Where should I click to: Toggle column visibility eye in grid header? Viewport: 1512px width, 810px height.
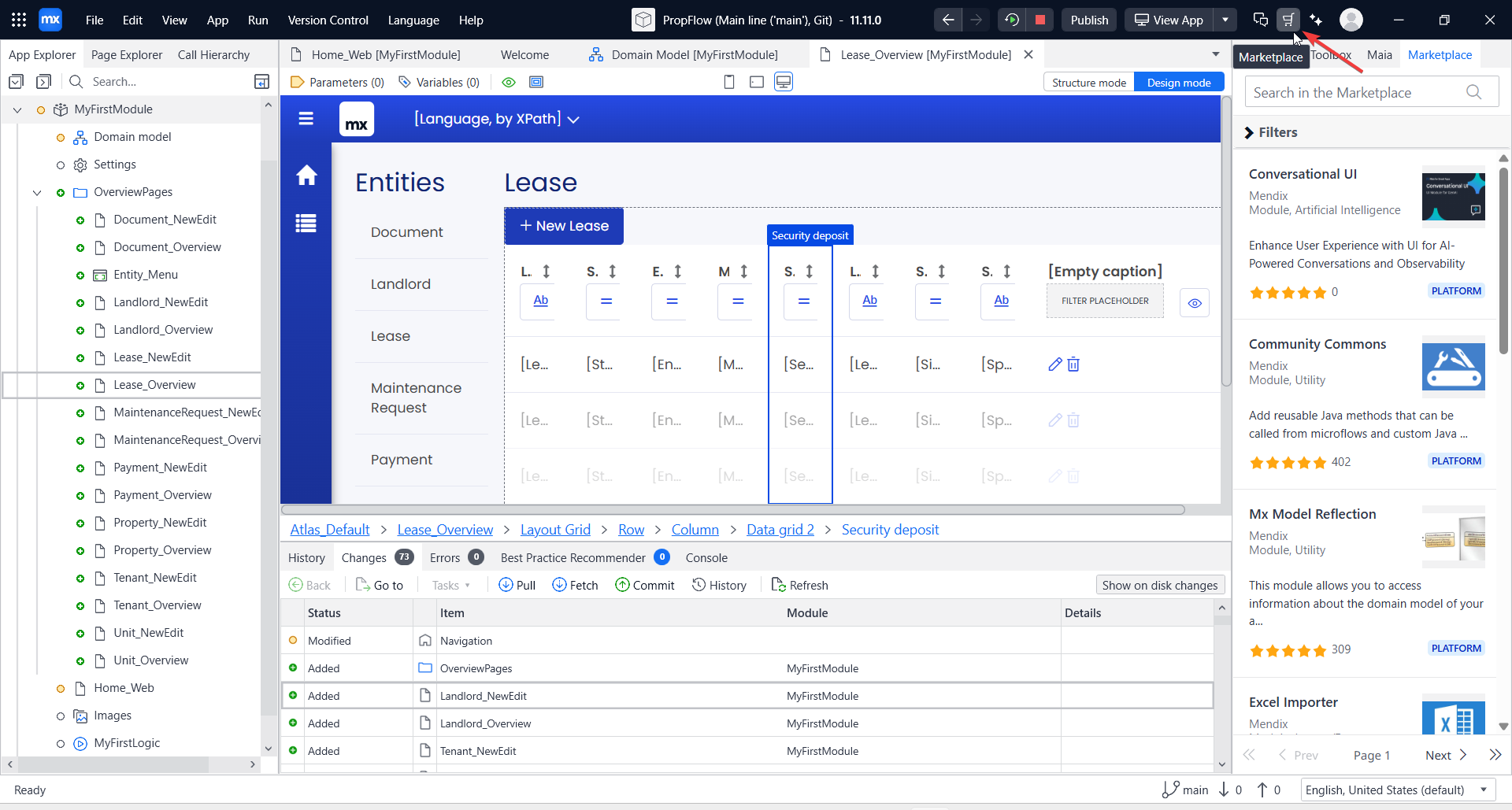1195,303
